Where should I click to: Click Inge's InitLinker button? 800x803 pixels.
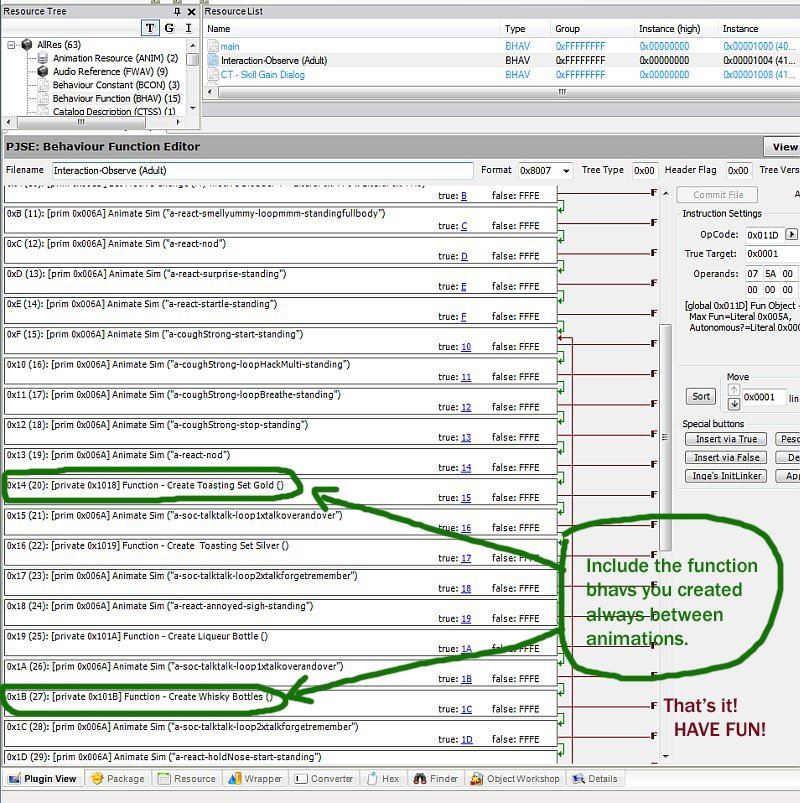(726, 476)
